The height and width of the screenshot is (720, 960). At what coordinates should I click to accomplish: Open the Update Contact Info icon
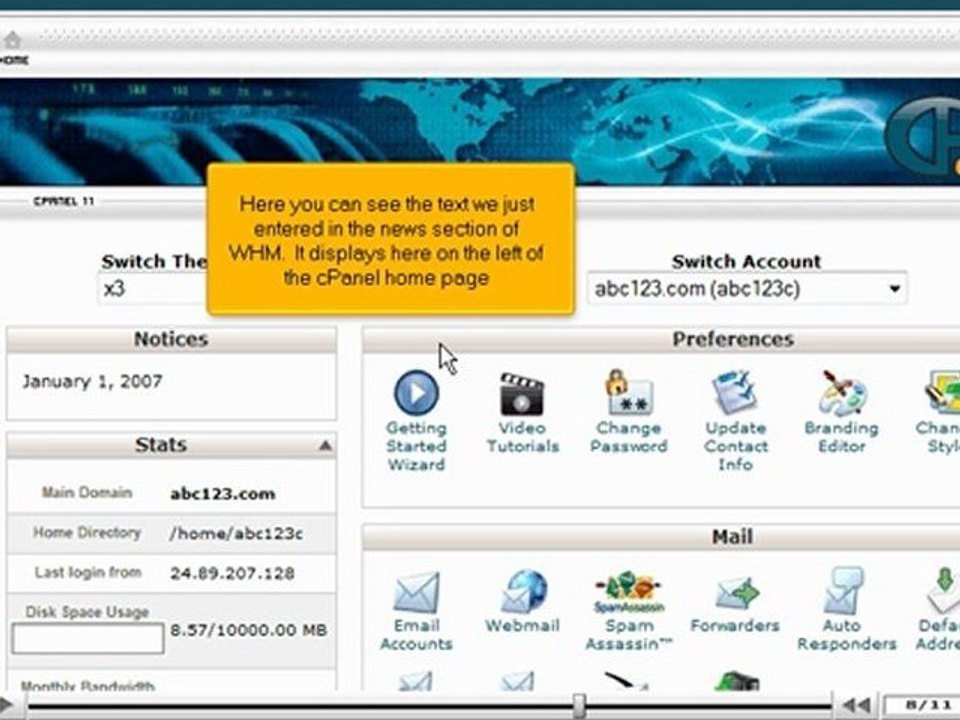[x=735, y=392]
